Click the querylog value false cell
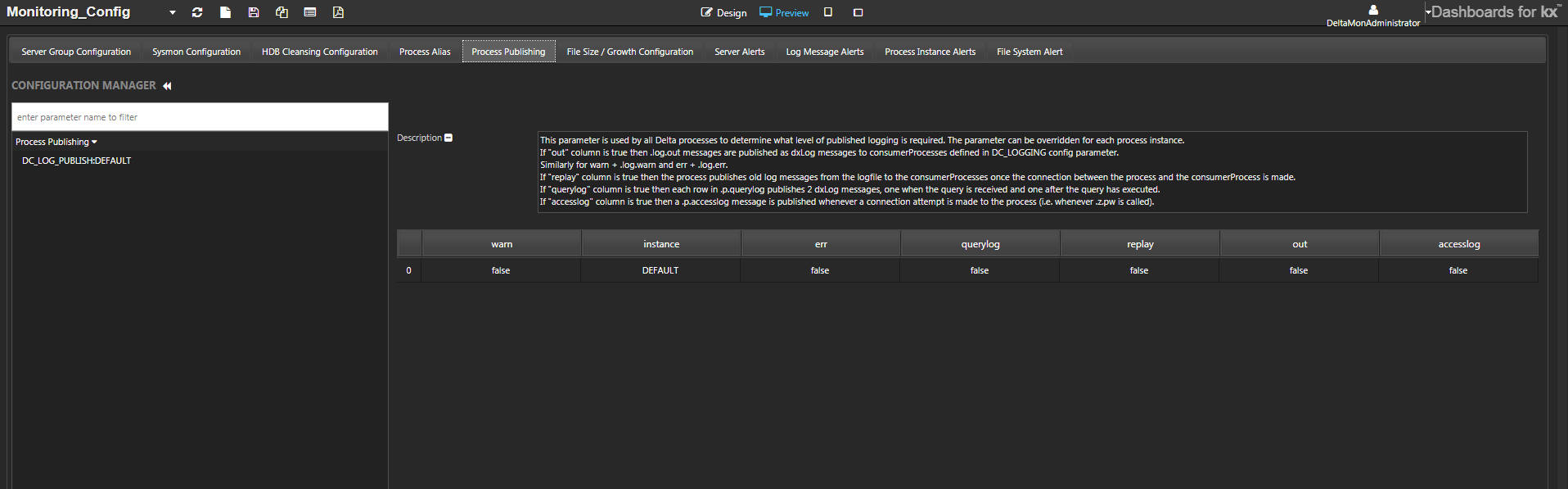The width and height of the screenshot is (1568, 489). pyautogui.click(x=980, y=270)
